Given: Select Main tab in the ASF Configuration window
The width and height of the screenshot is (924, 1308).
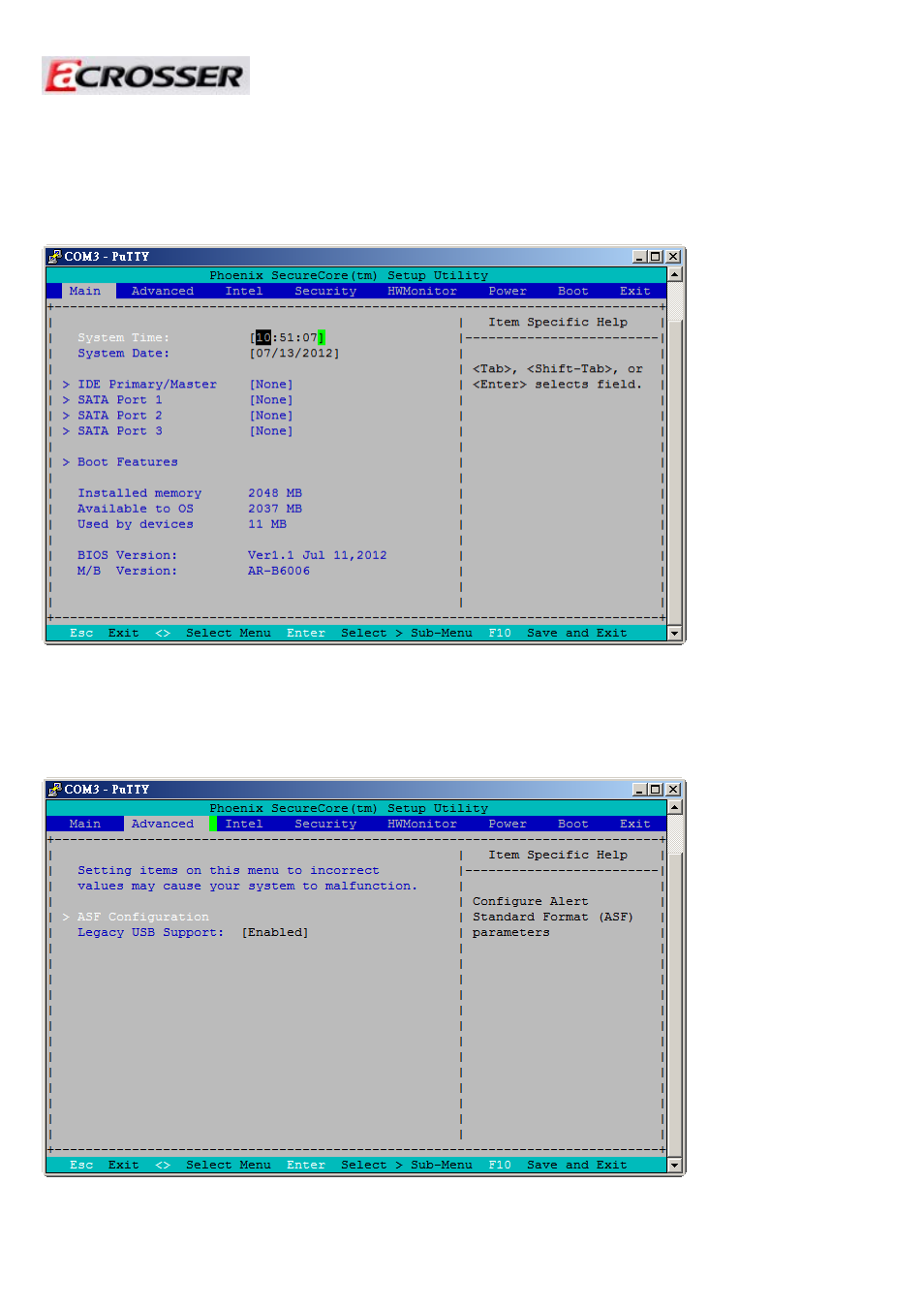Looking at the screenshot, I should click(x=85, y=824).
